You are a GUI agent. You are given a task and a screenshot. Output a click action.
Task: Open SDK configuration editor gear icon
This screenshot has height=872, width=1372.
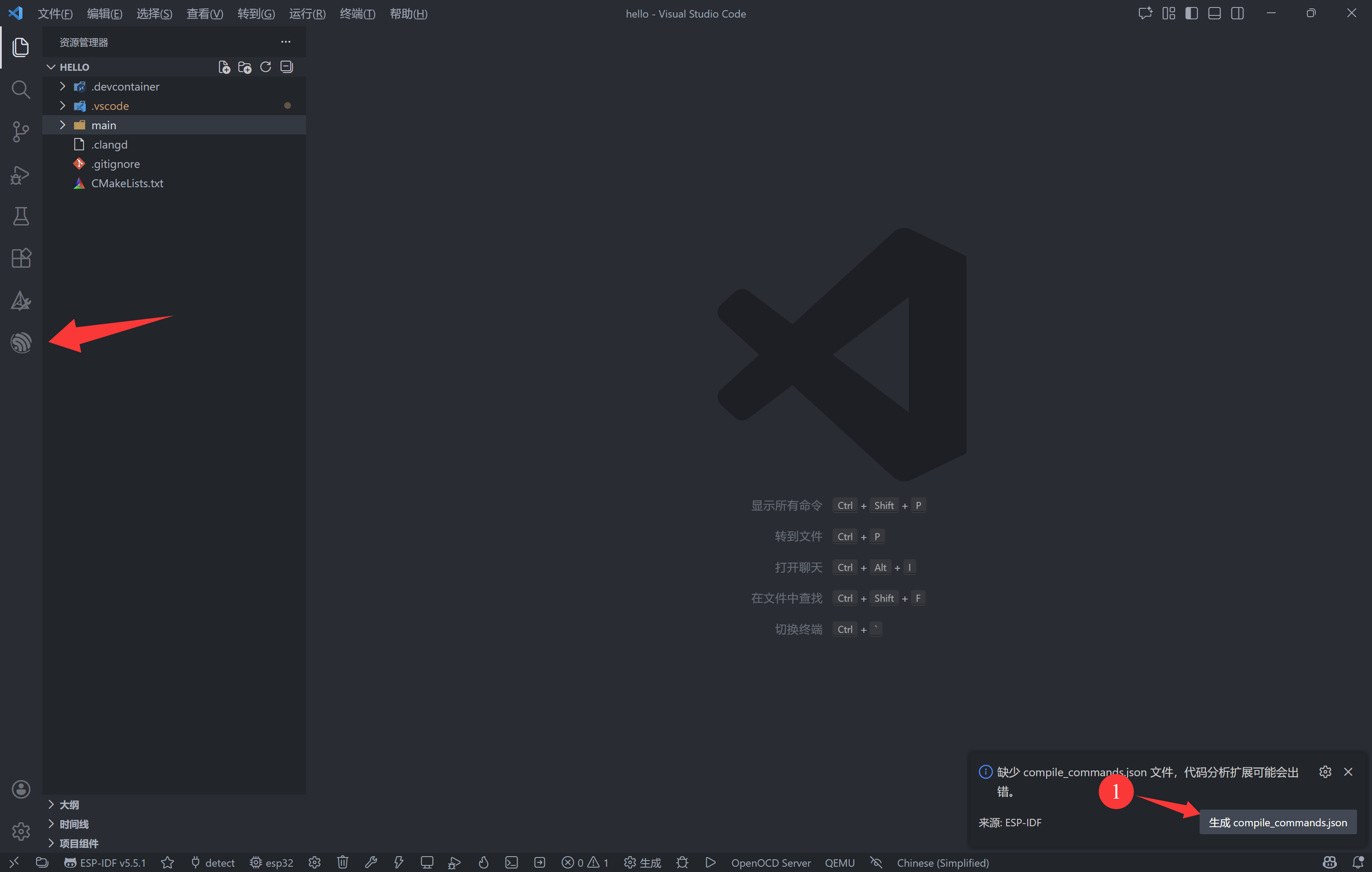[314, 862]
